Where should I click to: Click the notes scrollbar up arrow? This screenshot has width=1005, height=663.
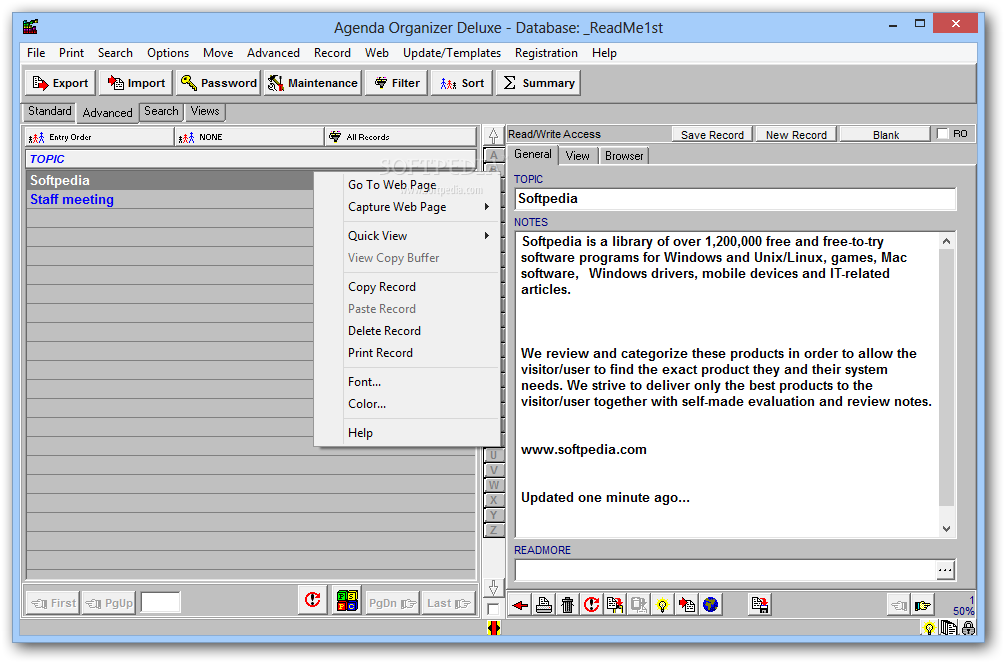tap(946, 242)
